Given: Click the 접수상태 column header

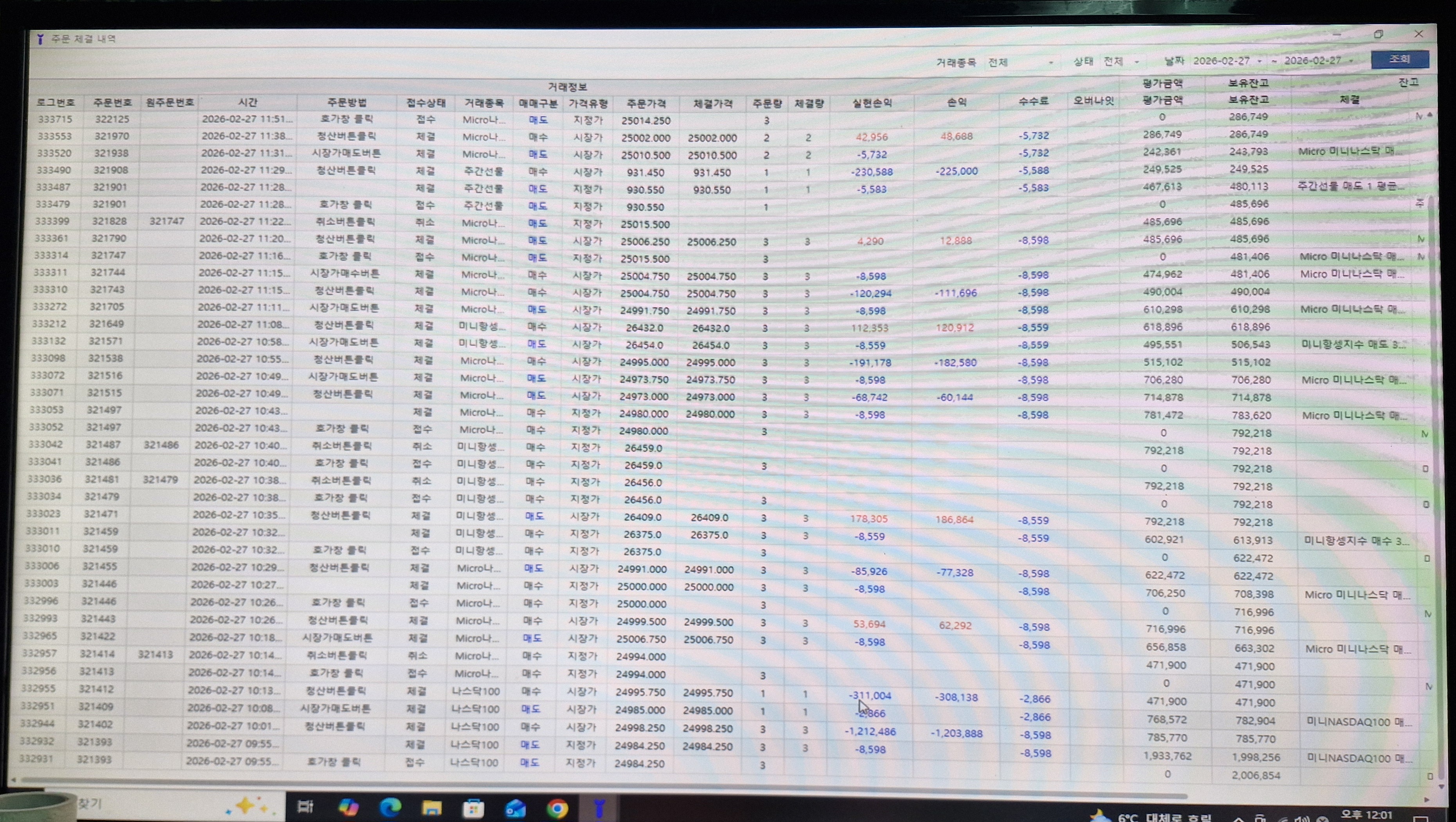Looking at the screenshot, I should pos(426,103).
